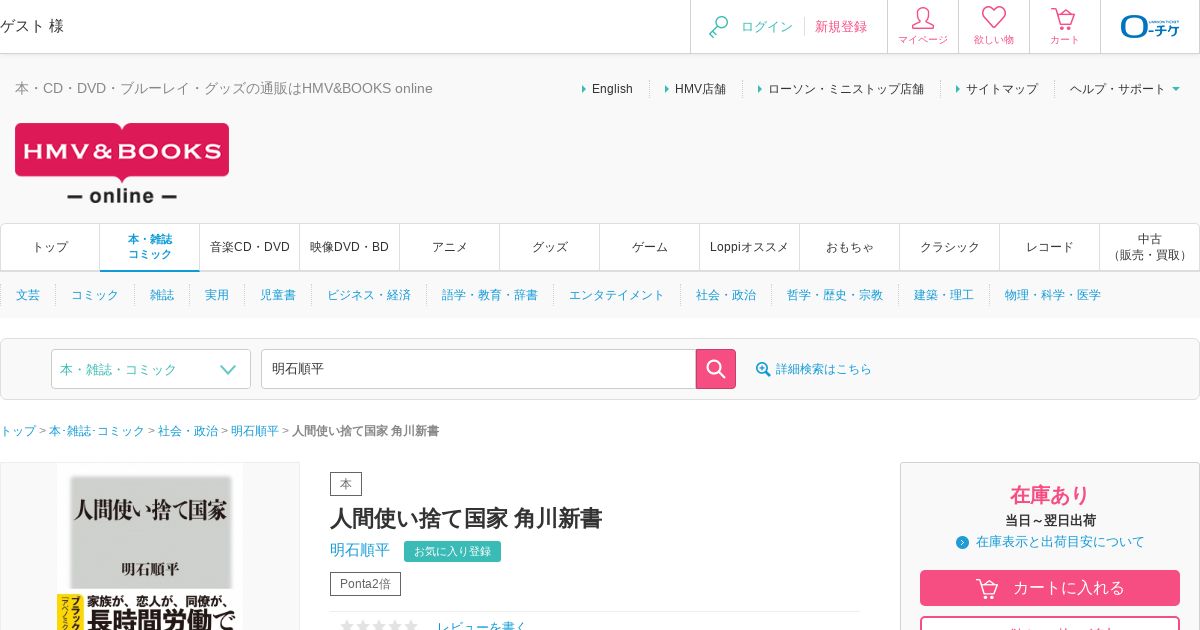Click the レビューを書く link
This screenshot has width=1200, height=630.
(x=481, y=626)
